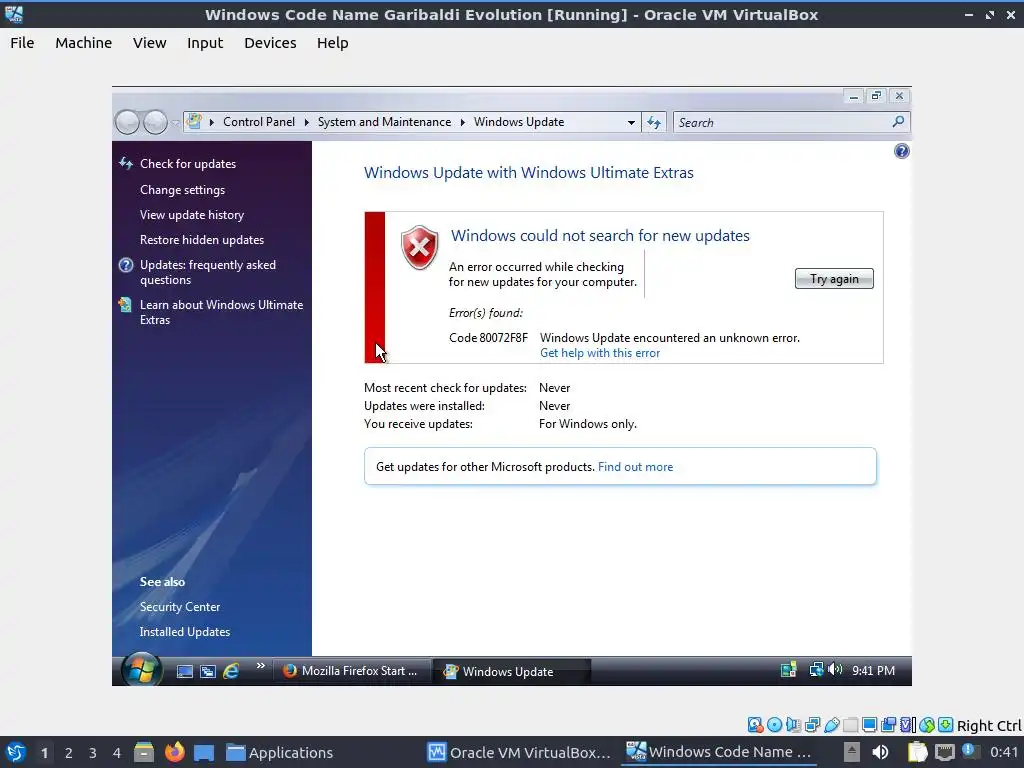The image size is (1024, 768).
Task: Open Security Center under See also
Action: coord(180,607)
